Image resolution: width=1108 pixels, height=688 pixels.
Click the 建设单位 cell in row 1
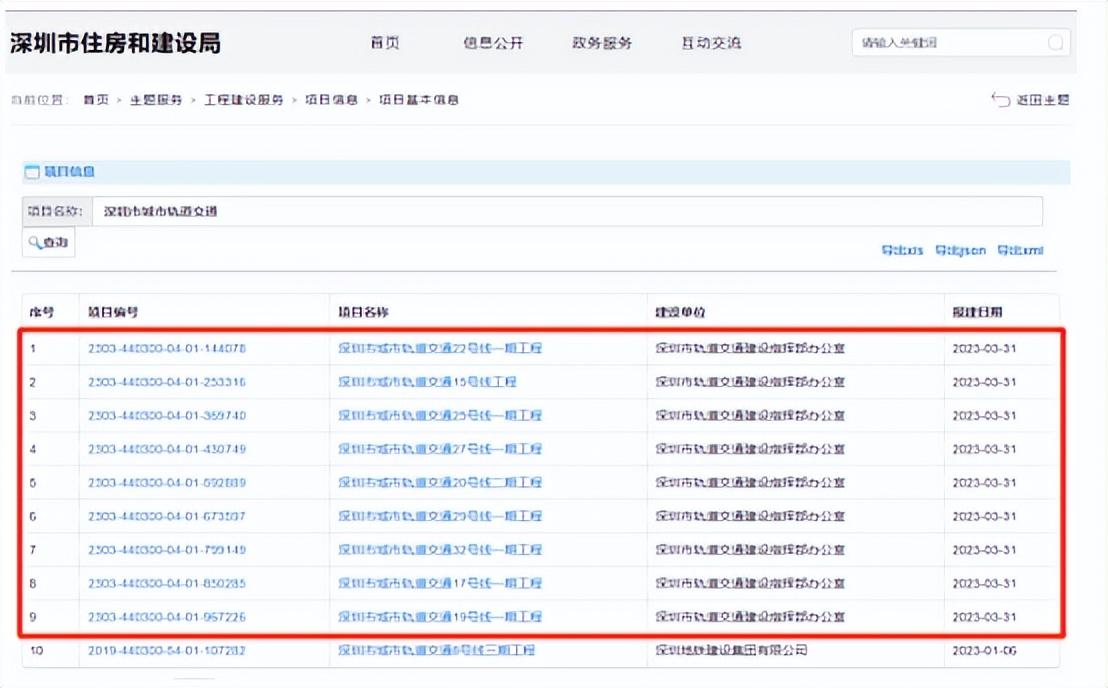[750, 348]
